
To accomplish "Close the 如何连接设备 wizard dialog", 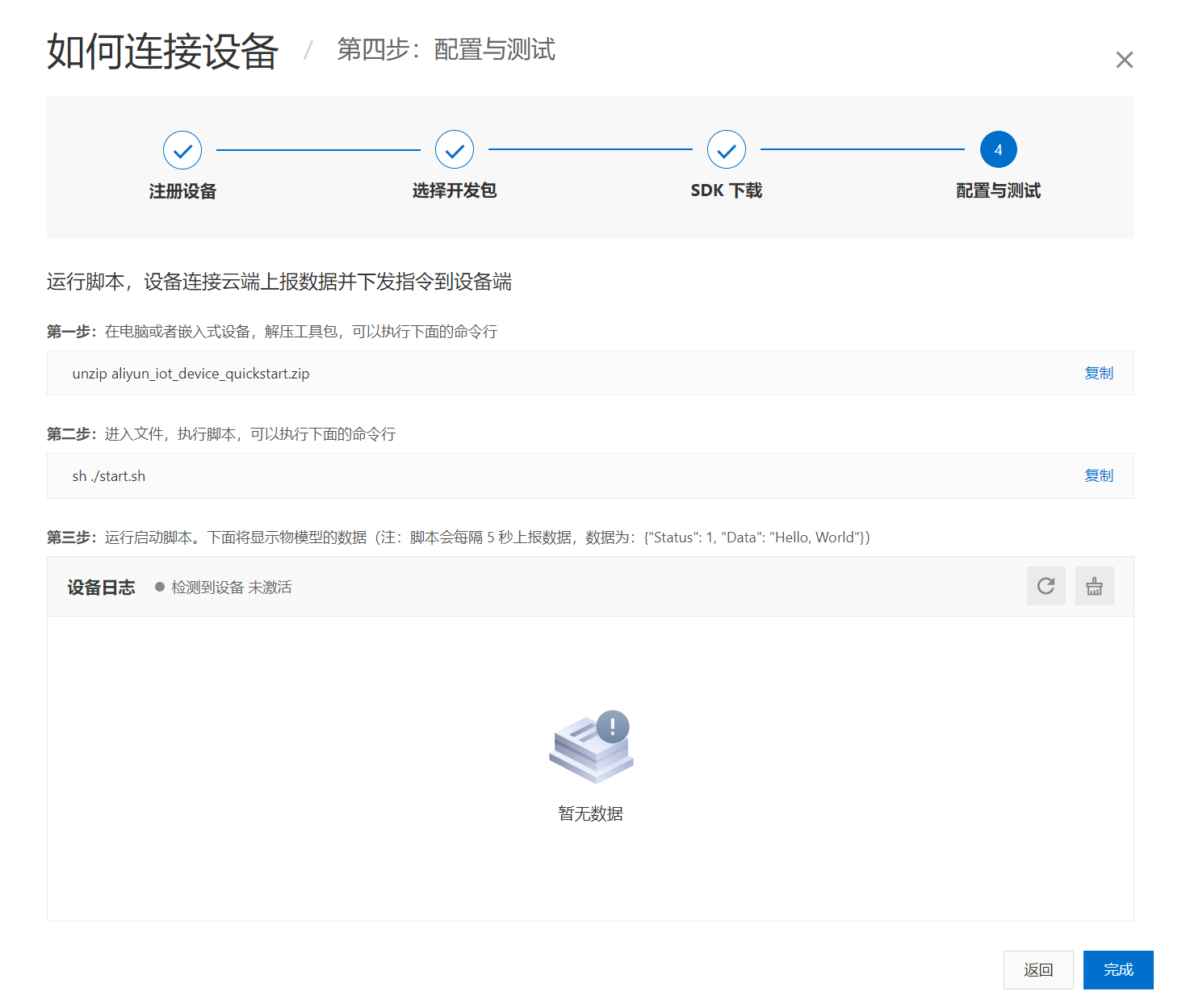I will coord(1124,59).
